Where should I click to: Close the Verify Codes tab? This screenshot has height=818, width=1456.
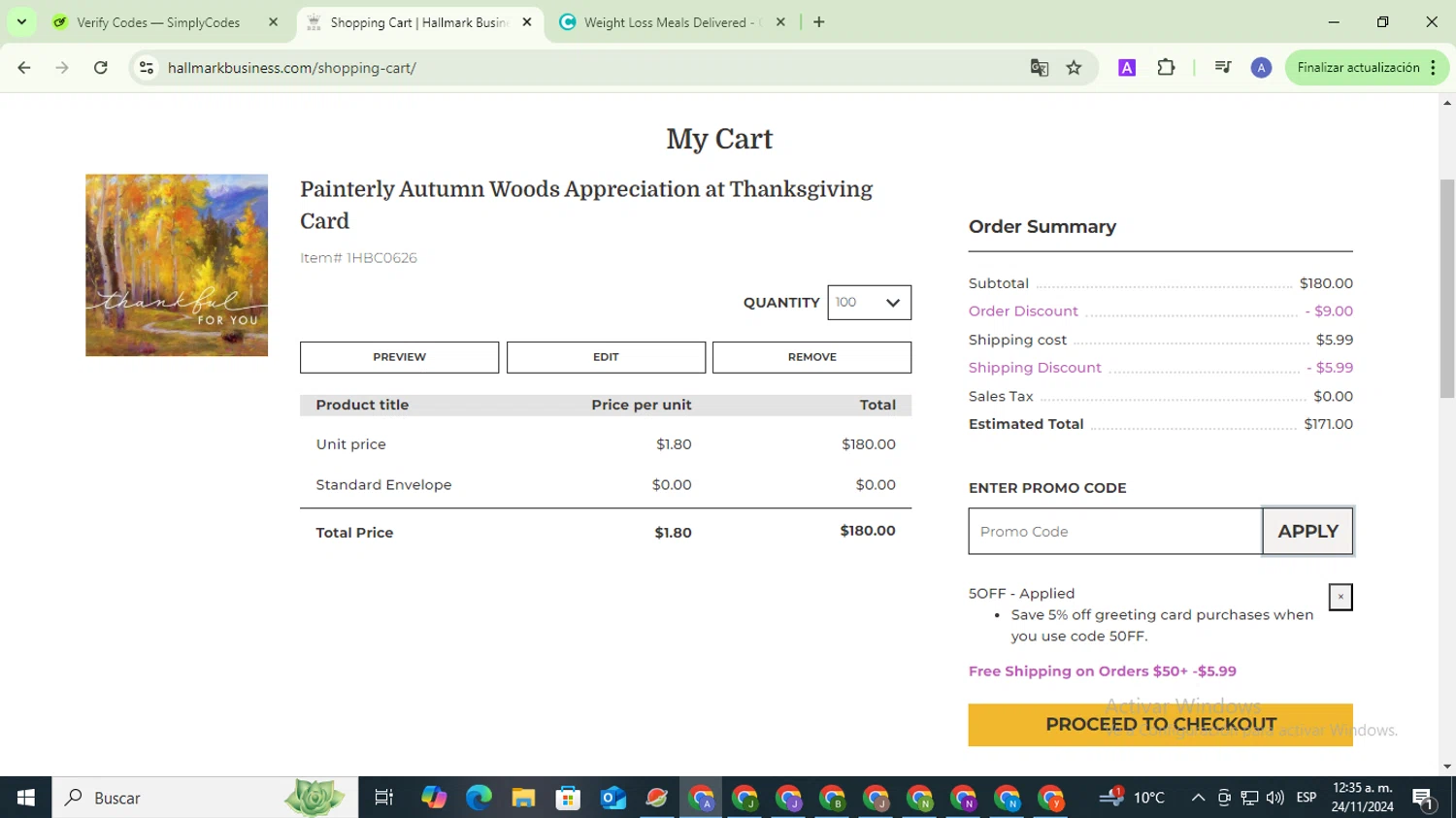[274, 22]
